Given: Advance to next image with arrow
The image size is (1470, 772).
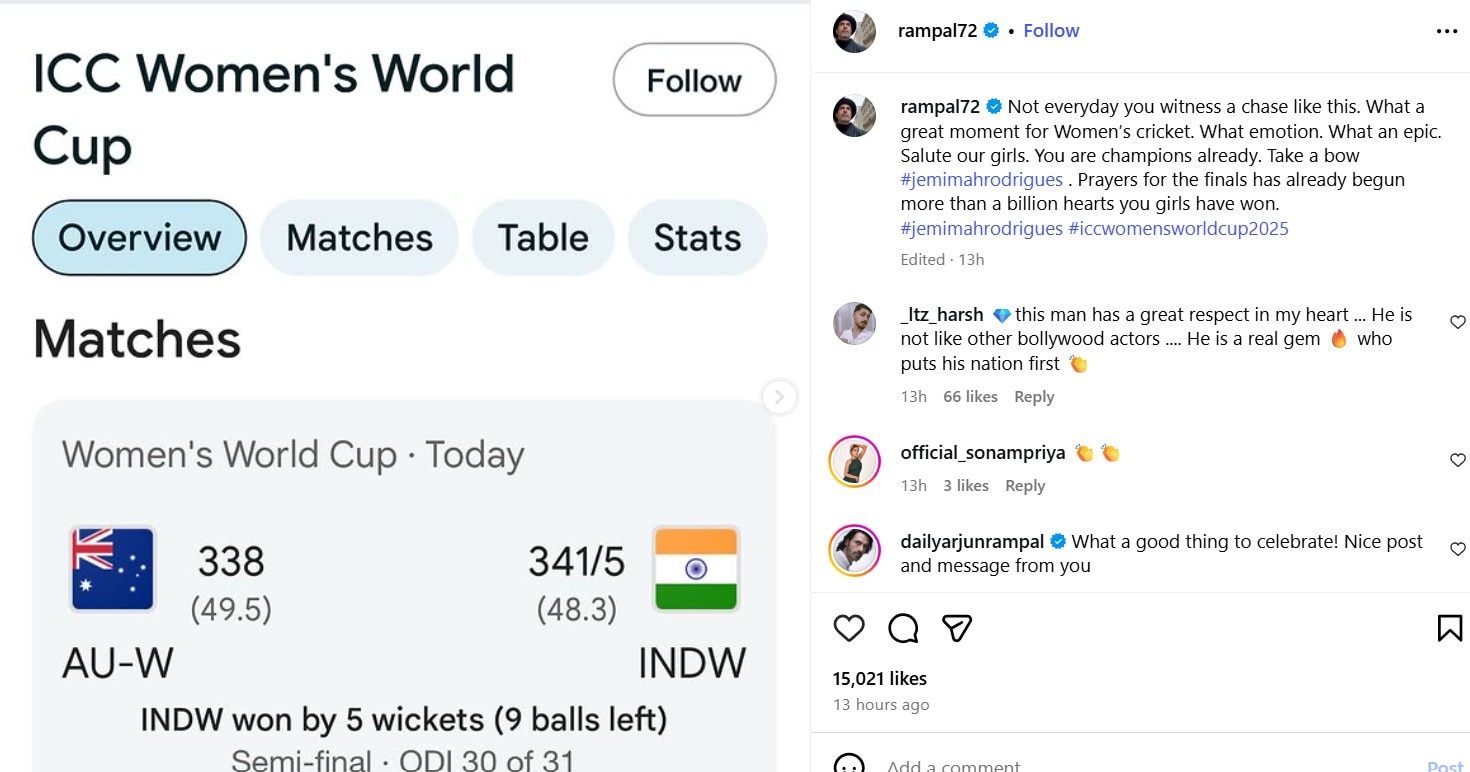Looking at the screenshot, I should (779, 397).
